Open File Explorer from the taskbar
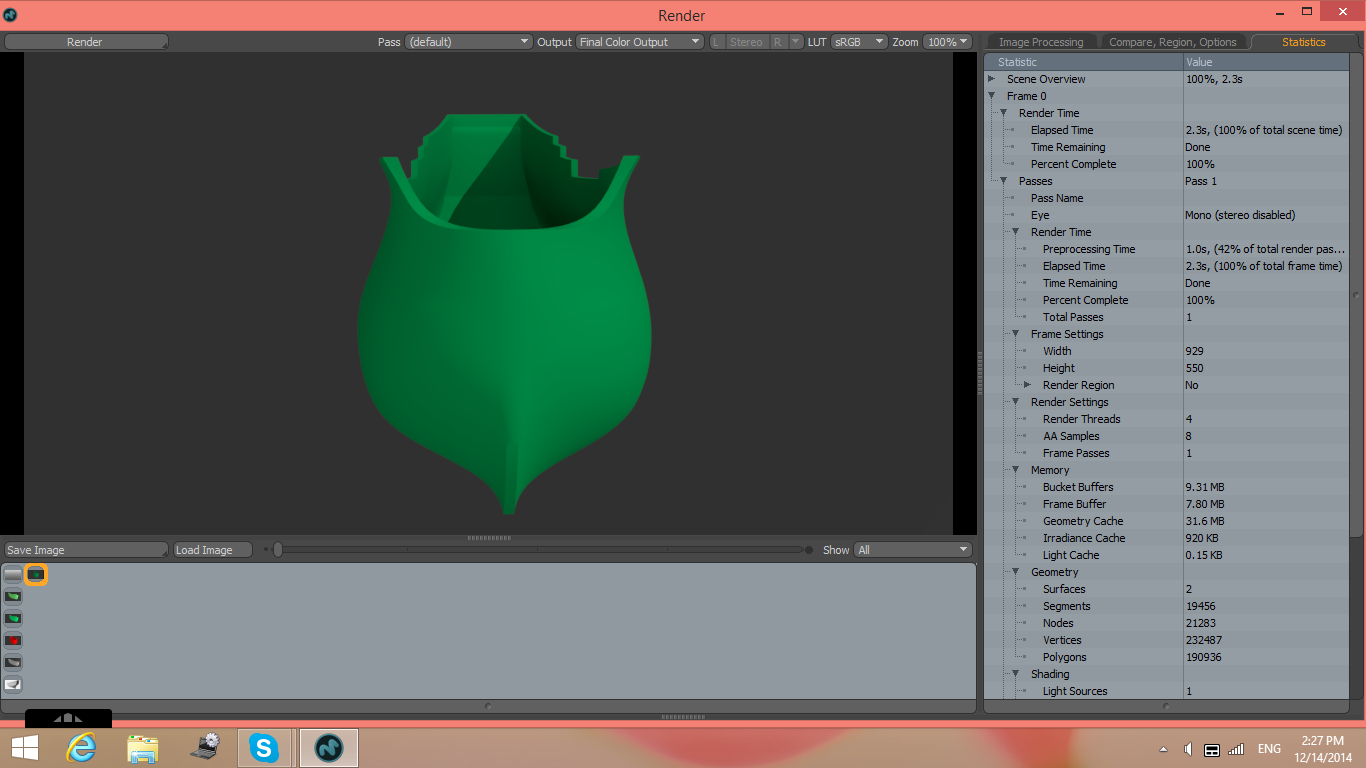Image resolution: width=1366 pixels, height=768 pixels. pyautogui.click(x=143, y=748)
